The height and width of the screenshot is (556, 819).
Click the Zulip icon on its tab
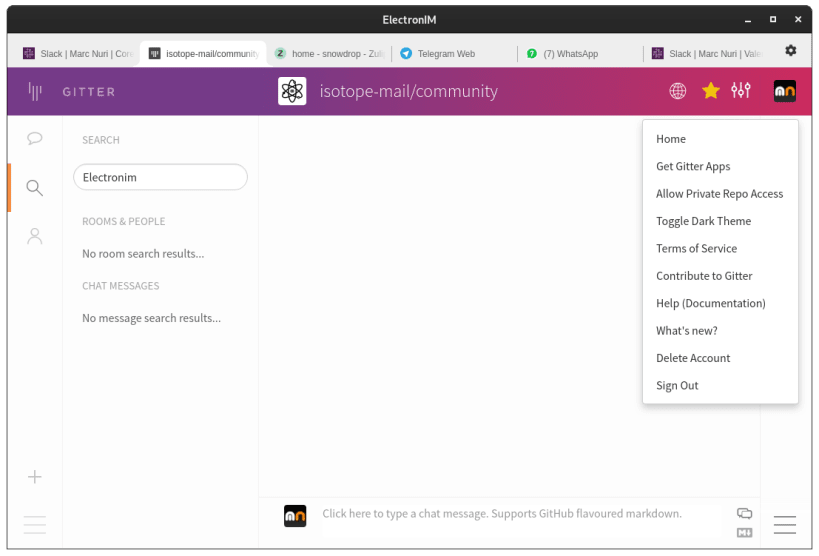point(280,53)
